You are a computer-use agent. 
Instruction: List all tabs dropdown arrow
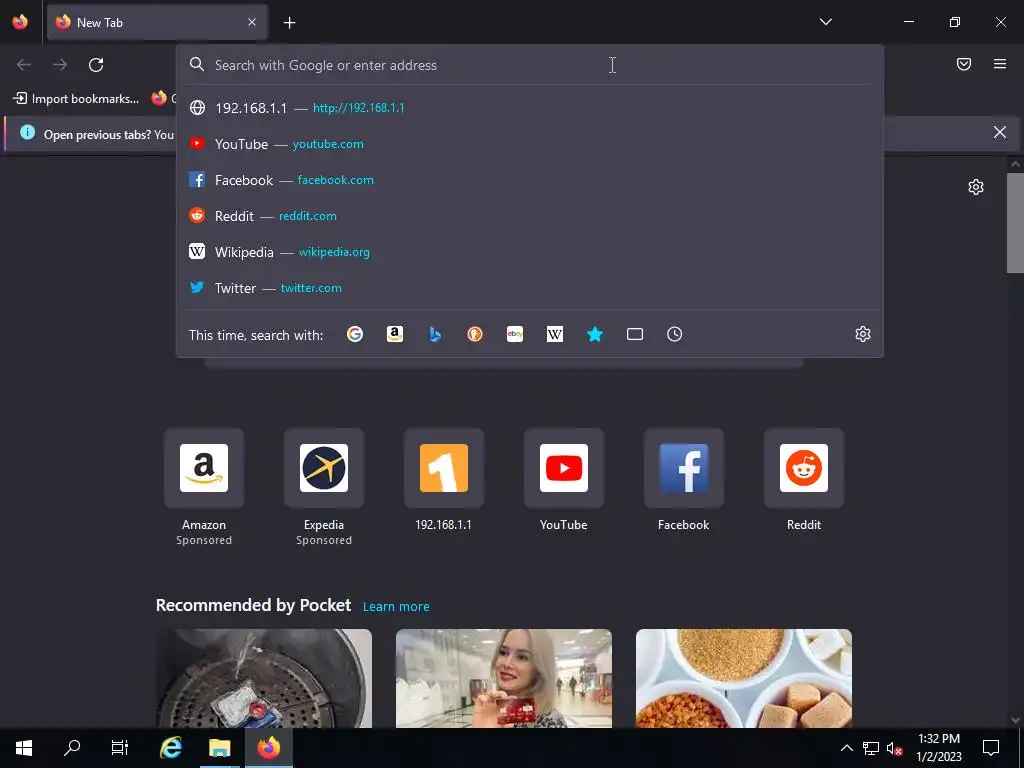click(825, 22)
